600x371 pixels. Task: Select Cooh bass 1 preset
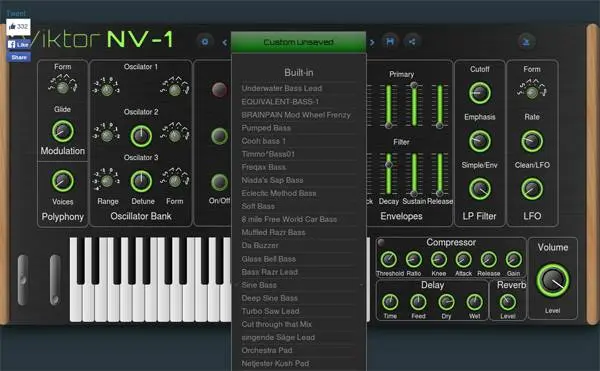[298, 141]
